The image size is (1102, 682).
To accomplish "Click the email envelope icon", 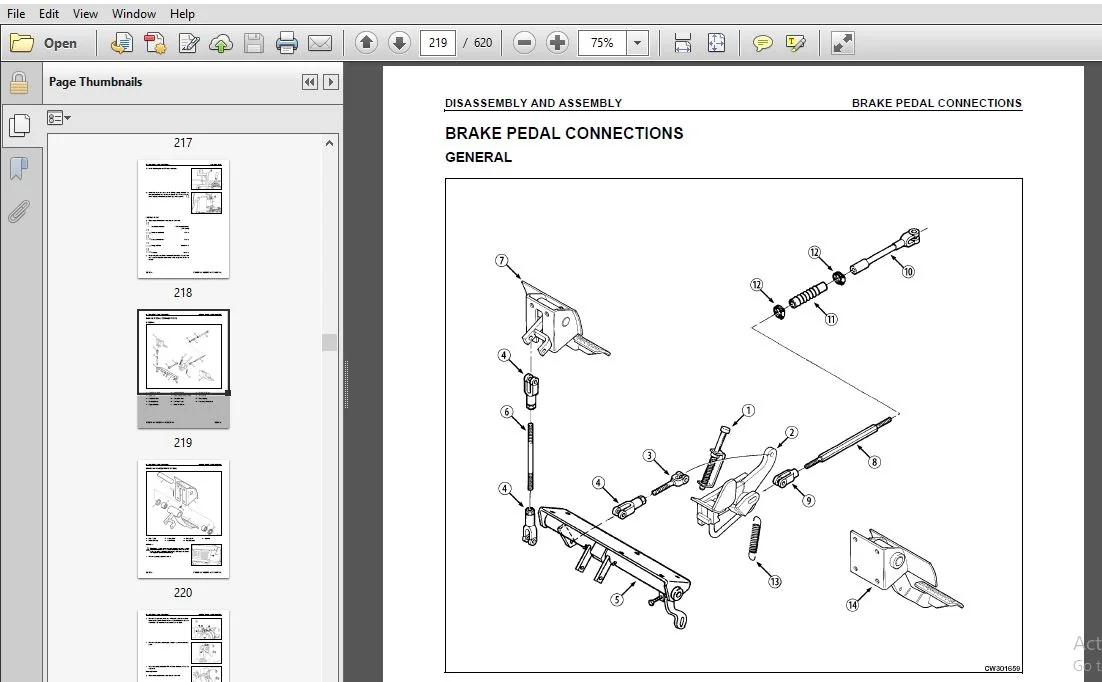I will (x=320, y=43).
